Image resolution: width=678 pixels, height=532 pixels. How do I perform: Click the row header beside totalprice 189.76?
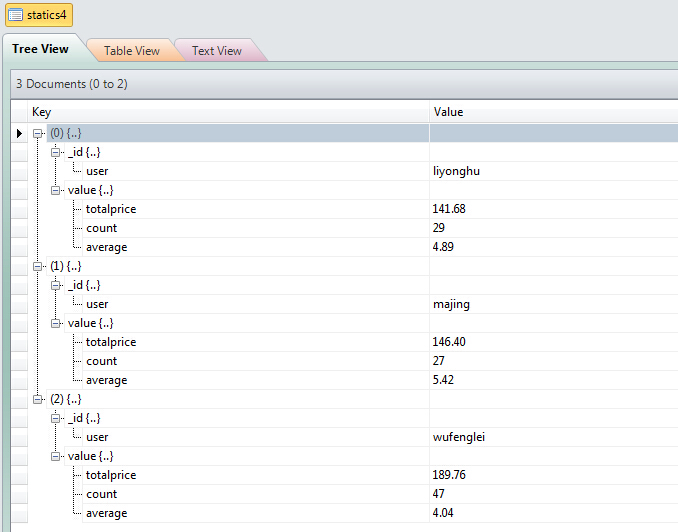(19, 475)
